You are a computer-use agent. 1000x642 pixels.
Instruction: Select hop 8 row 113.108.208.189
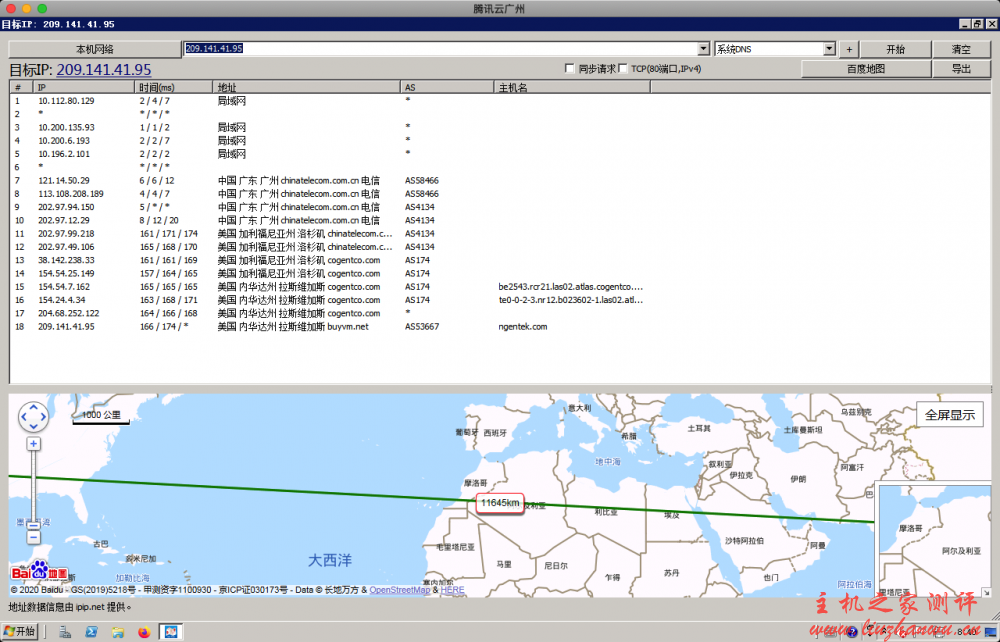click(500, 194)
